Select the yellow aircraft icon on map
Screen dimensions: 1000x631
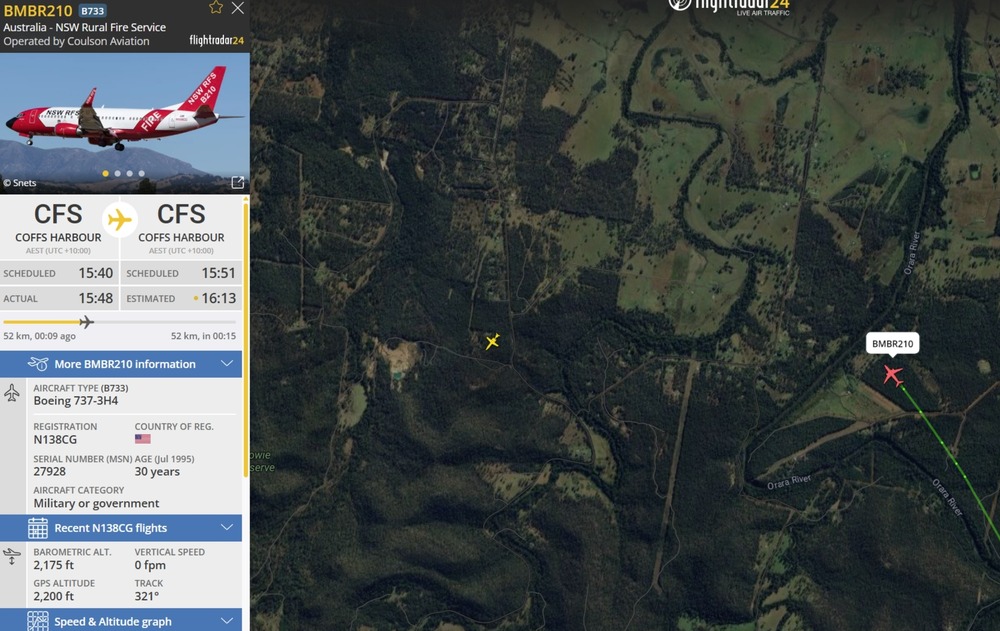point(492,342)
